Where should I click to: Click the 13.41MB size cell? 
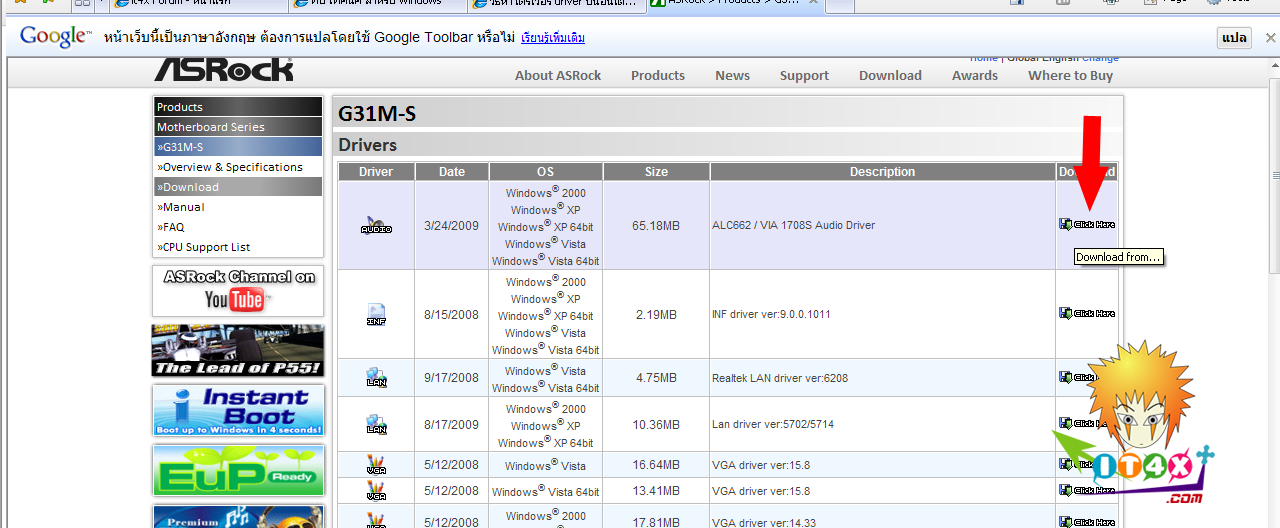point(656,491)
